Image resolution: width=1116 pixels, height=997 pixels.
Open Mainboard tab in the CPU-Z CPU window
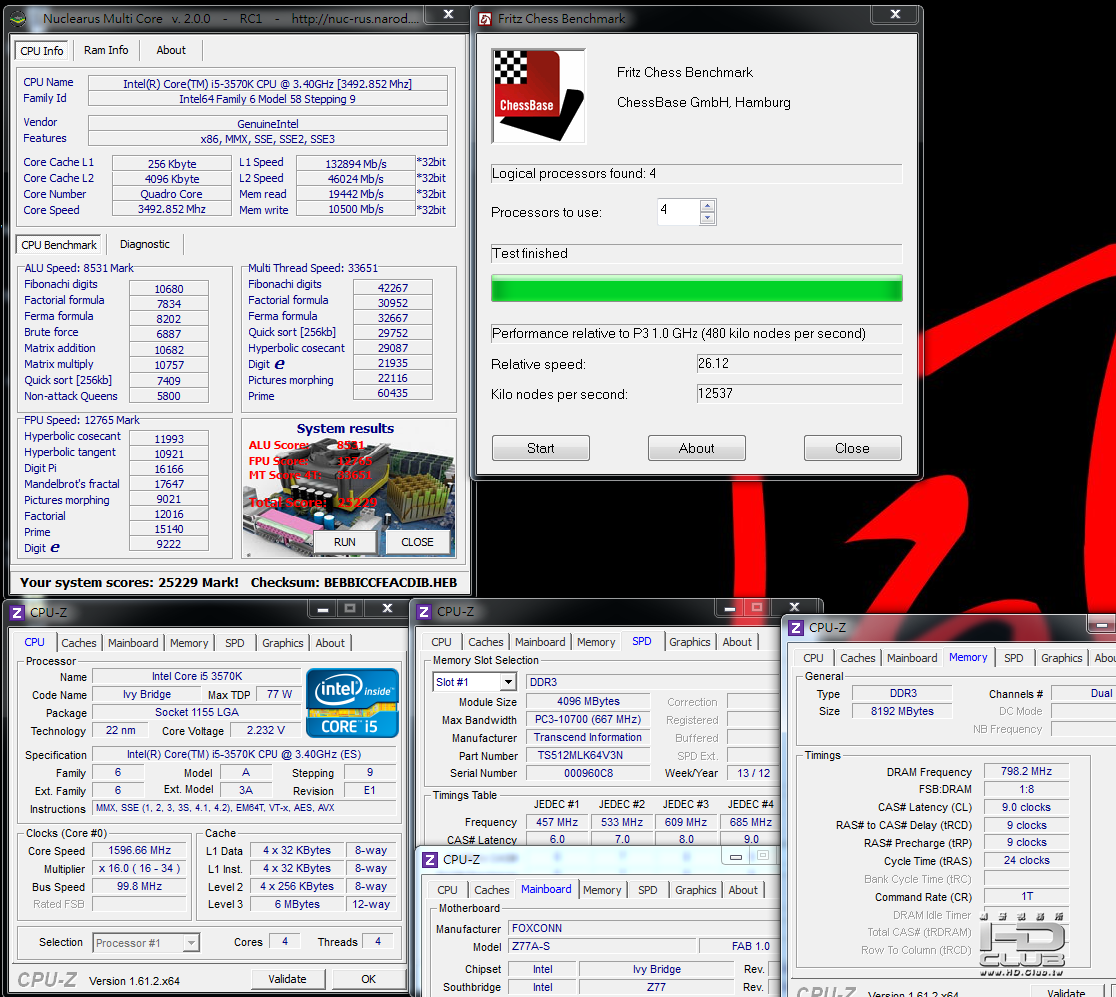[133, 643]
